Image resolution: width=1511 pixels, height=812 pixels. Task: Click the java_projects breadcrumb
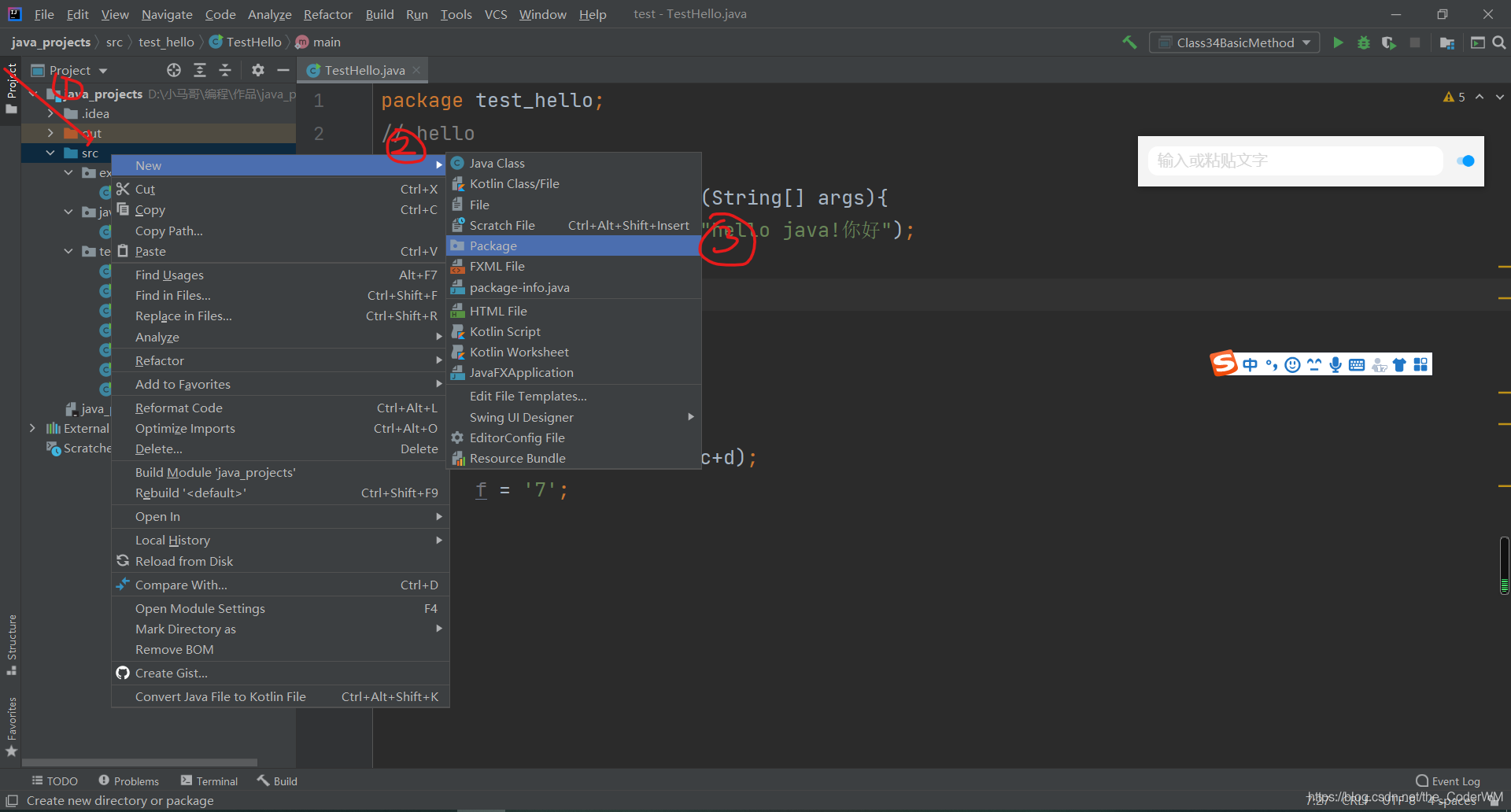pos(51,42)
